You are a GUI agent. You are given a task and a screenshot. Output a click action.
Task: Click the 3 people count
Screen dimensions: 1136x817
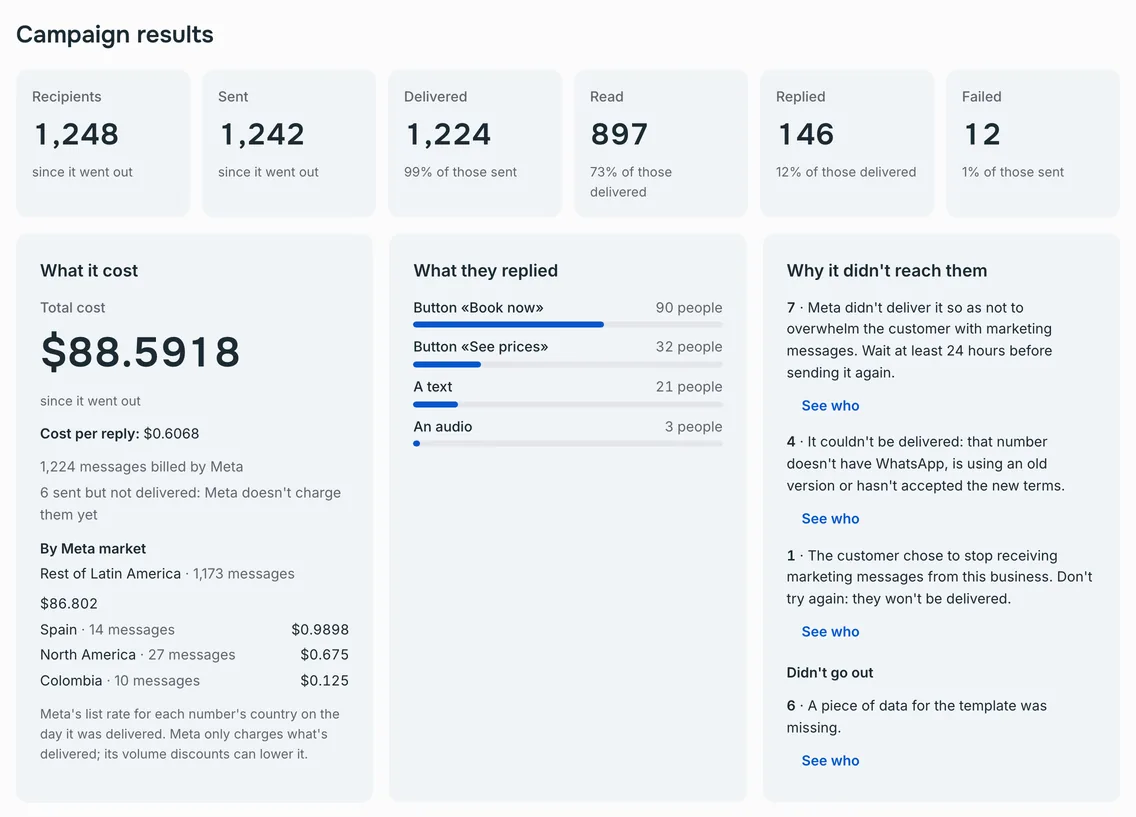coord(693,427)
